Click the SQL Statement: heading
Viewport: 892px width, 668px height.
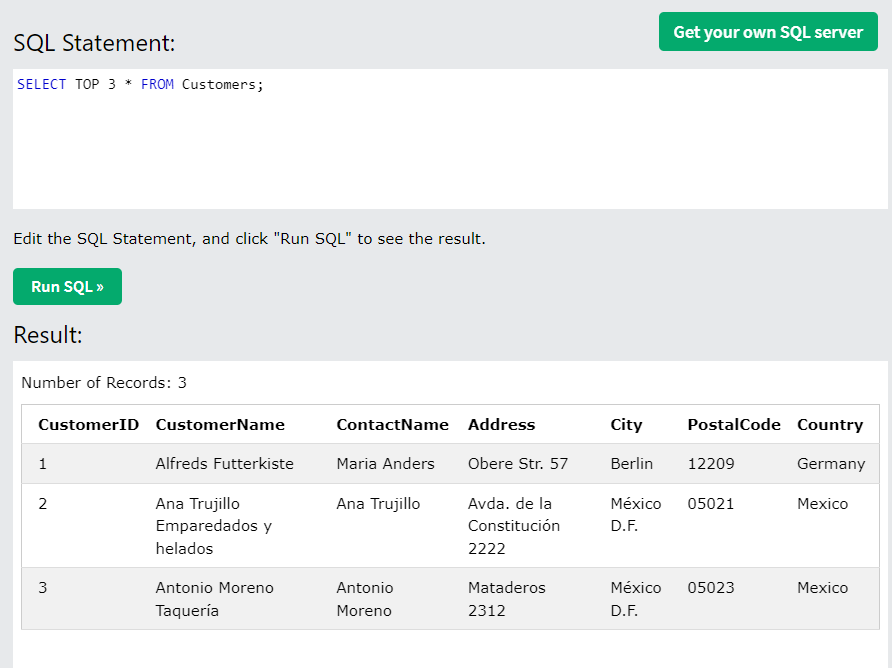pyautogui.click(x=94, y=43)
